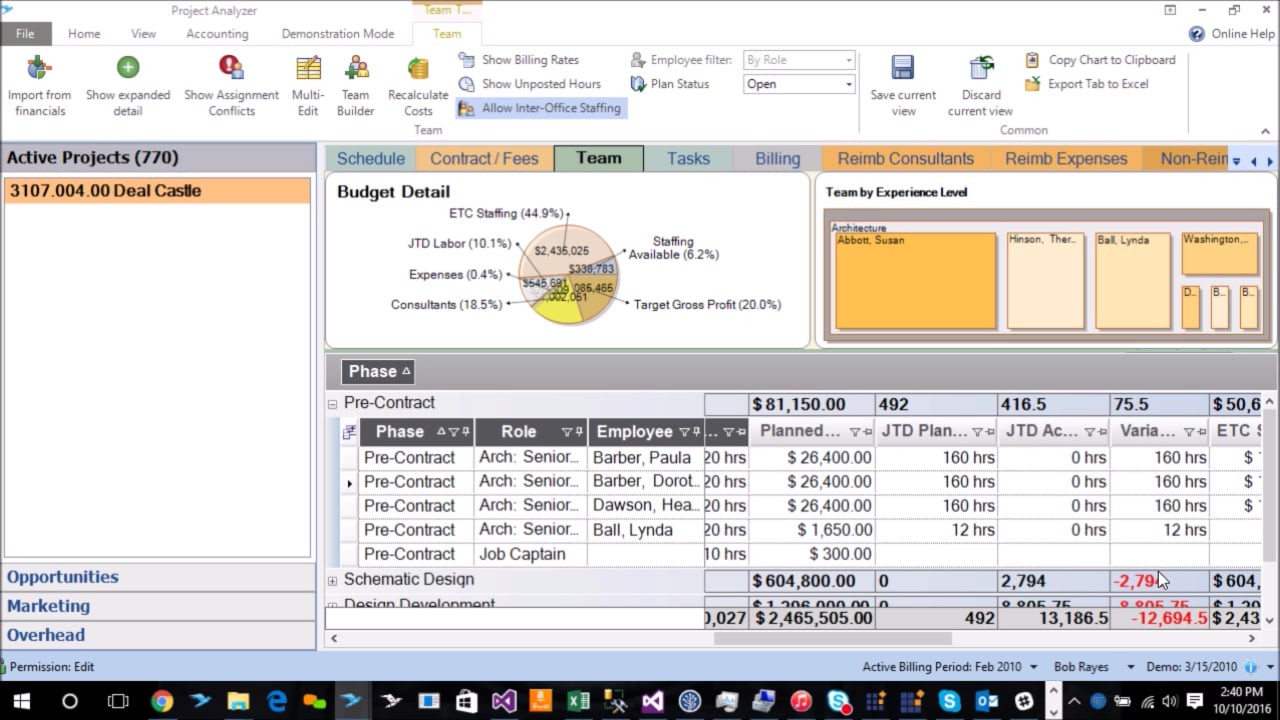
Task: Select project 3107.004.00 Deal Castle
Action: click(x=157, y=191)
